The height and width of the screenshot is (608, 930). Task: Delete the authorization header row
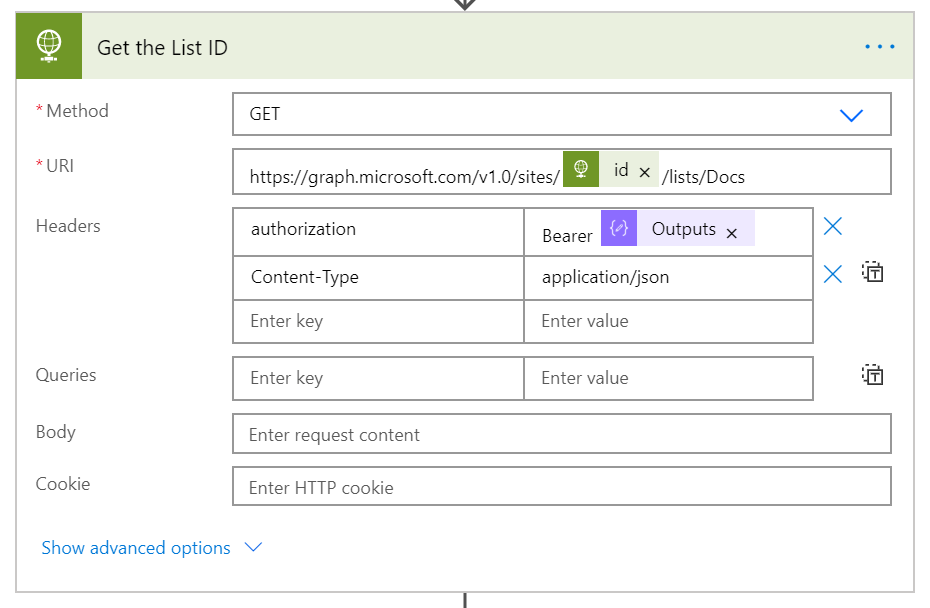[833, 226]
